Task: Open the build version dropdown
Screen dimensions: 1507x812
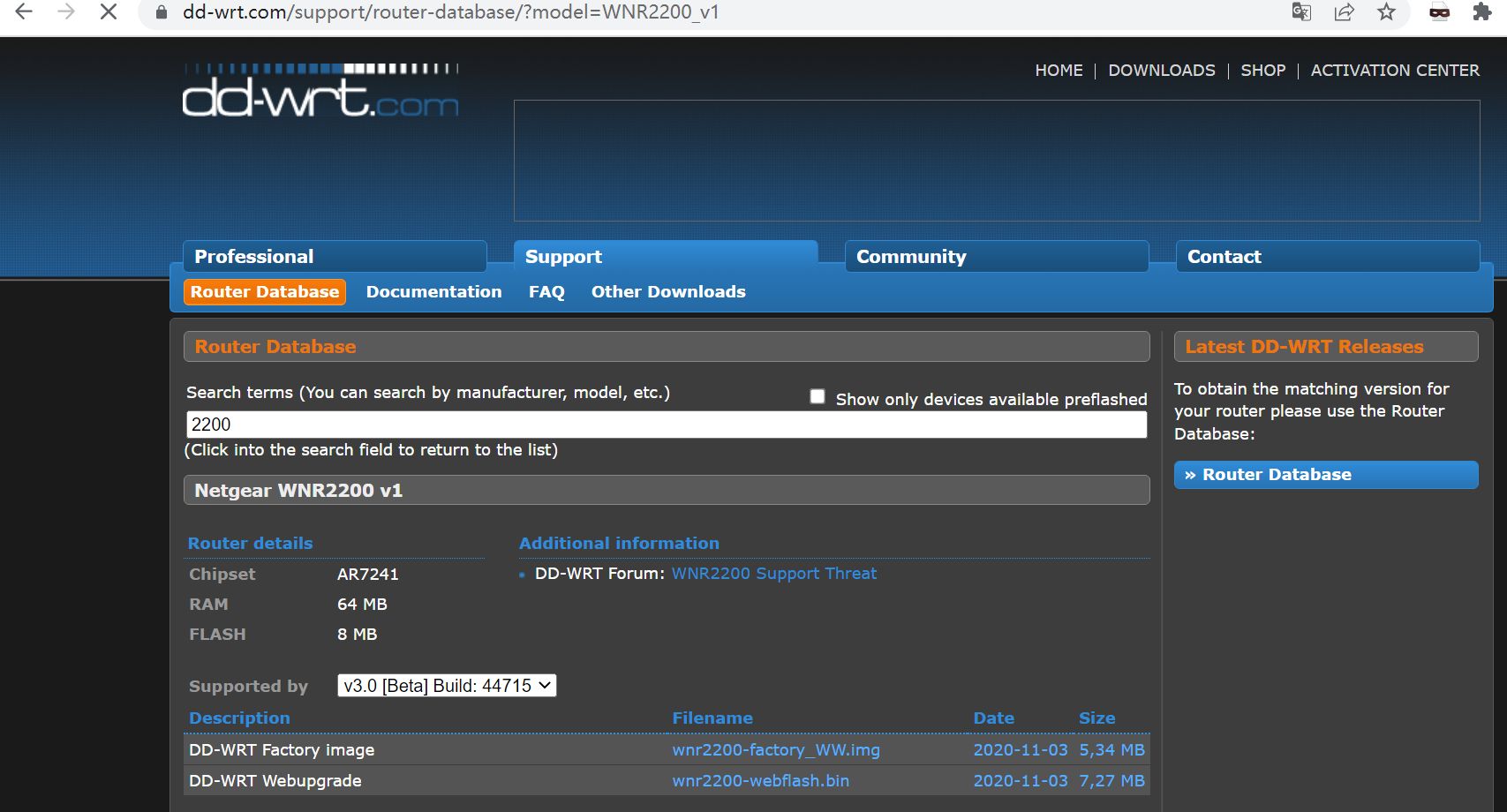Action: coord(447,686)
